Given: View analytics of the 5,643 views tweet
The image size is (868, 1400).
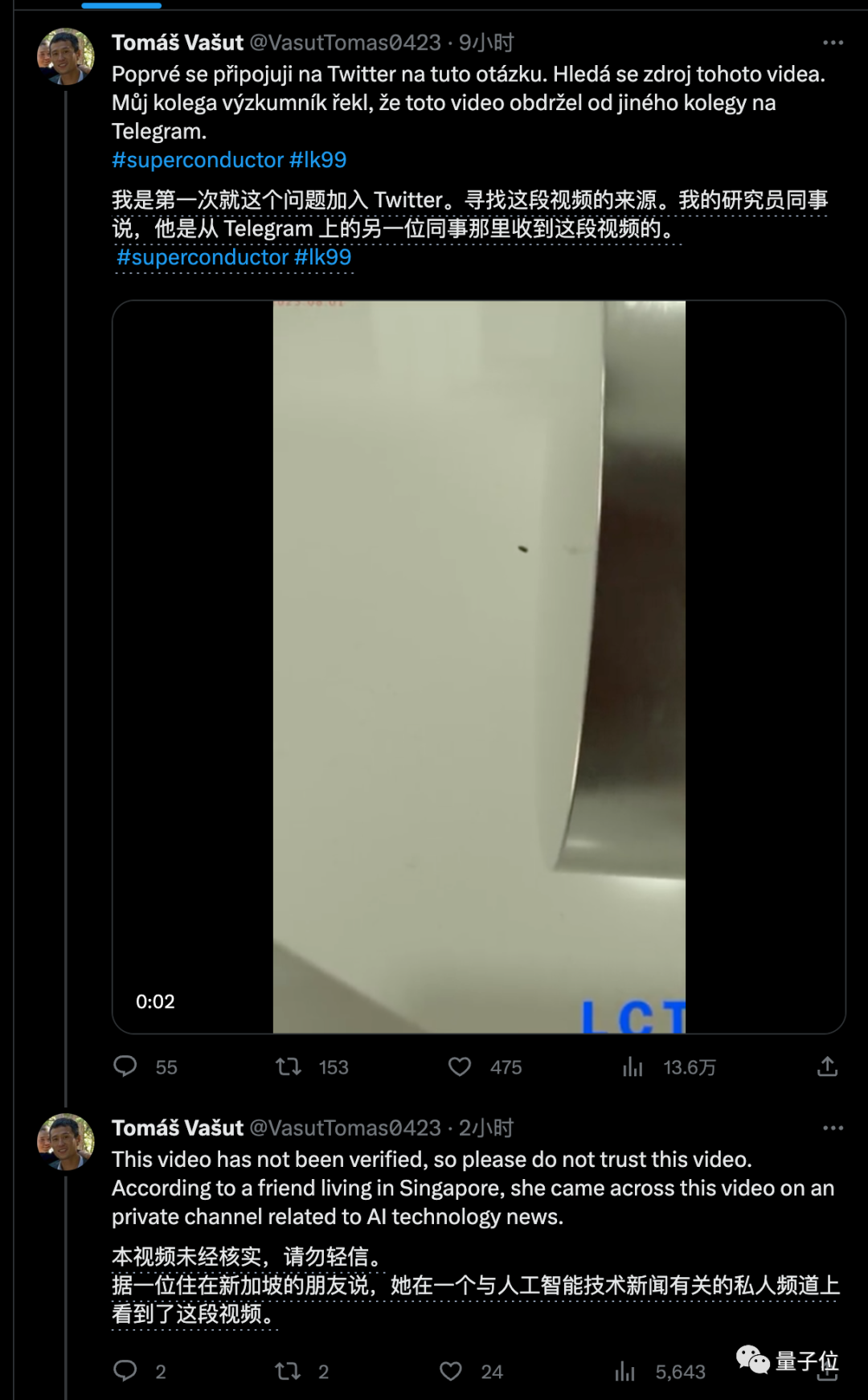Looking at the screenshot, I should pos(624,1370).
